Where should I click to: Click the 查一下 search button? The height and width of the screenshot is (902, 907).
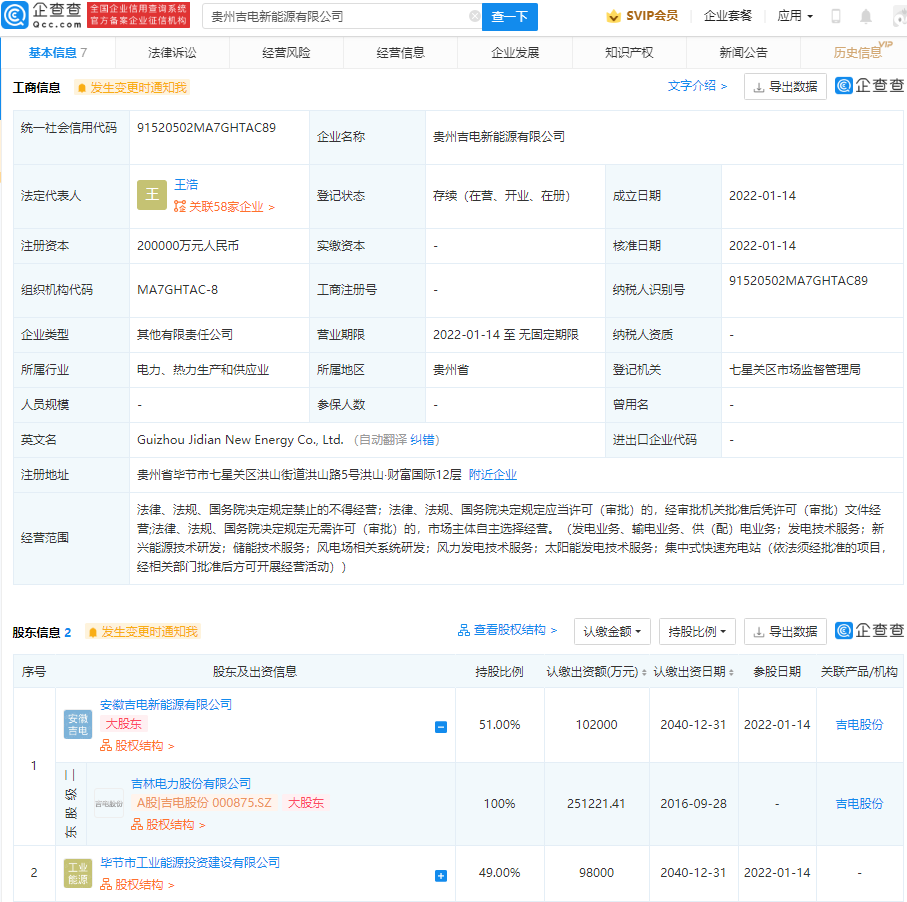point(512,17)
